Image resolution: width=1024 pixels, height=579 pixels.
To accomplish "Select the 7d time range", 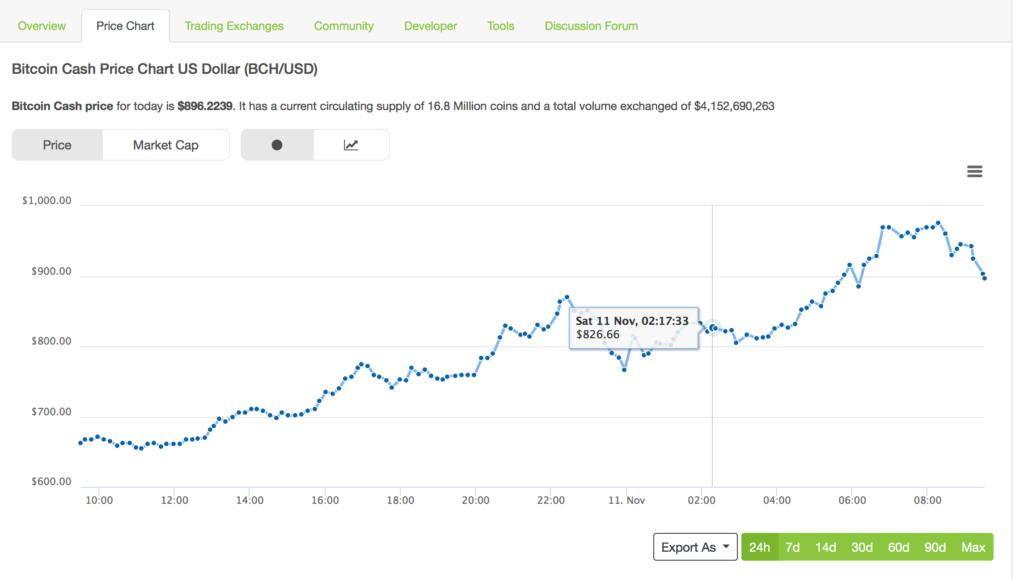I will click(792, 547).
